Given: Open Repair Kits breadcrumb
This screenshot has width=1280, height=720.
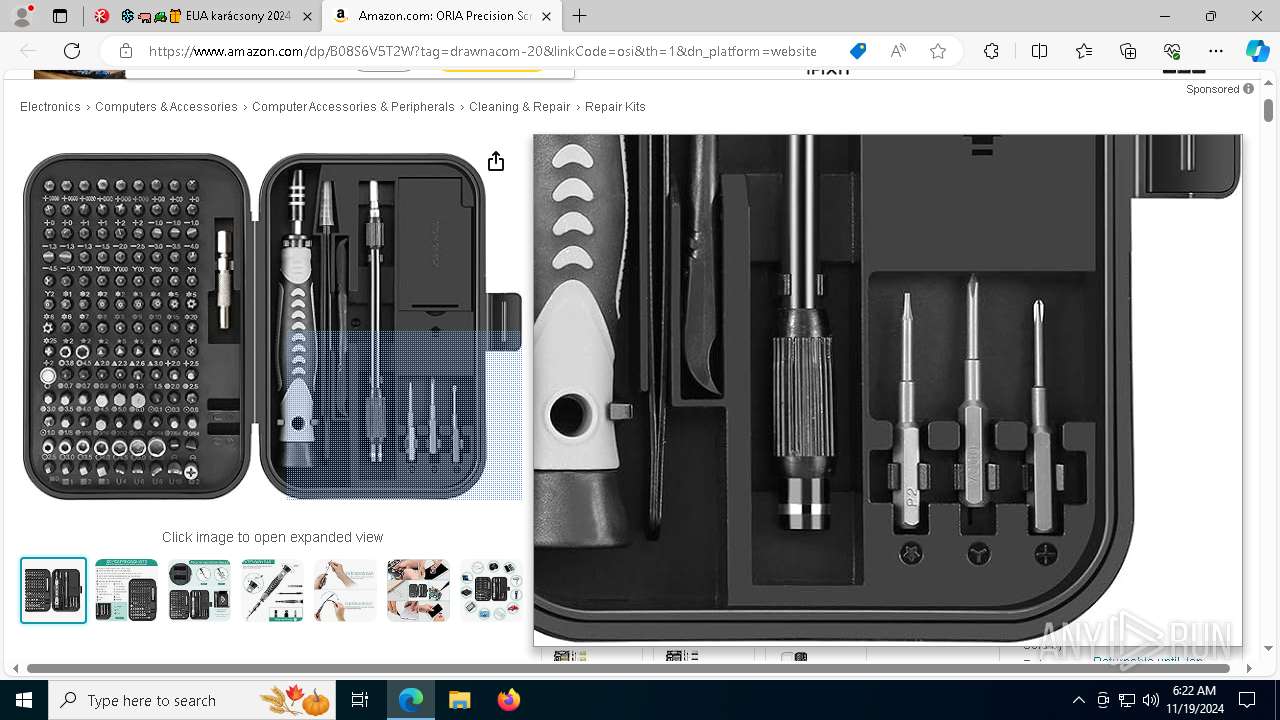Looking at the screenshot, I should (x=615, y=107).
